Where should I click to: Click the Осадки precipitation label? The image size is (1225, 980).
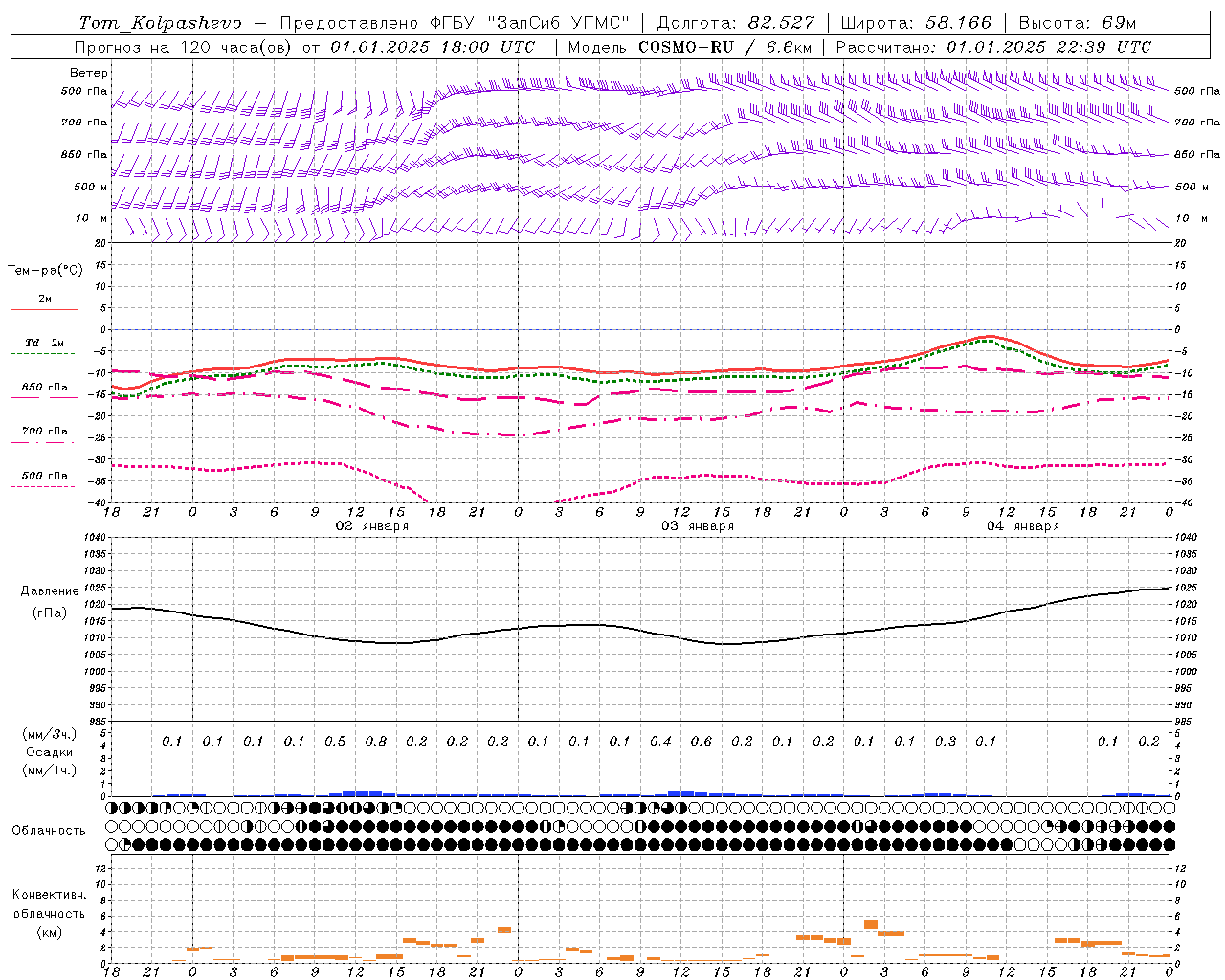click(50, 752)
